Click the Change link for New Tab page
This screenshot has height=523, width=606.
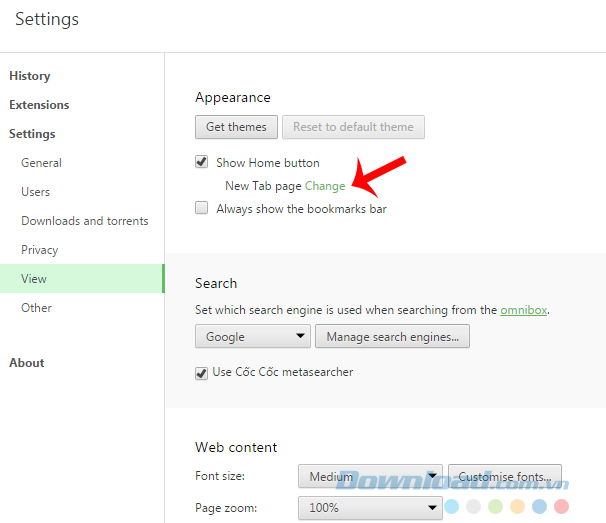pos(325,186)
